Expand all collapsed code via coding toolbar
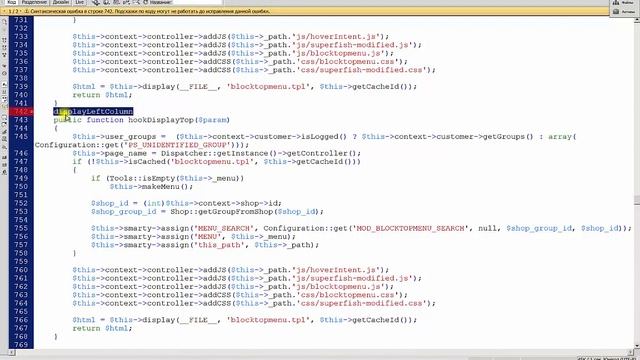The width and height of the screenshot is (640, 360). pos(4,55)
